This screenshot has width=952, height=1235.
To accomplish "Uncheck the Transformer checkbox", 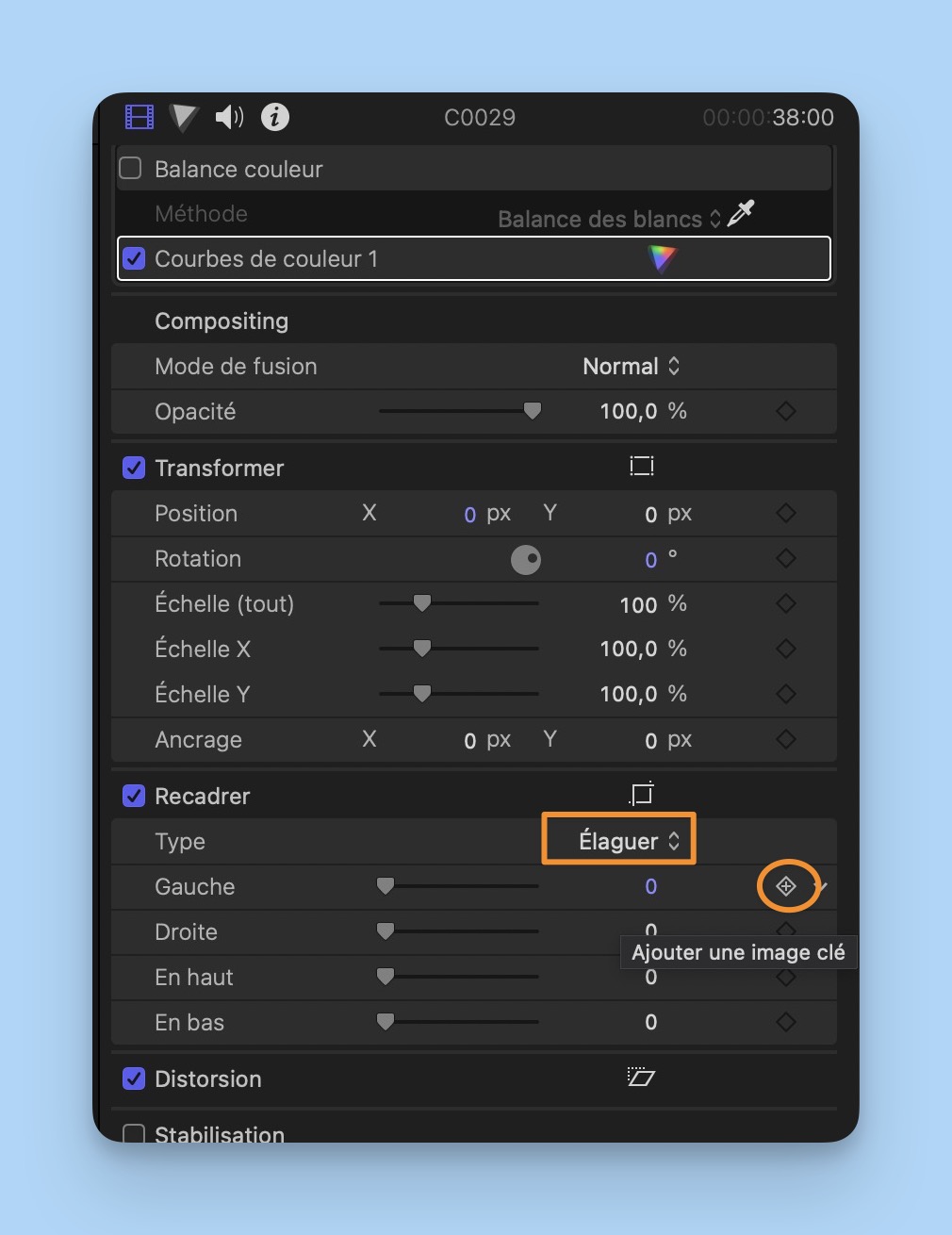I will [x=134, y=468].
